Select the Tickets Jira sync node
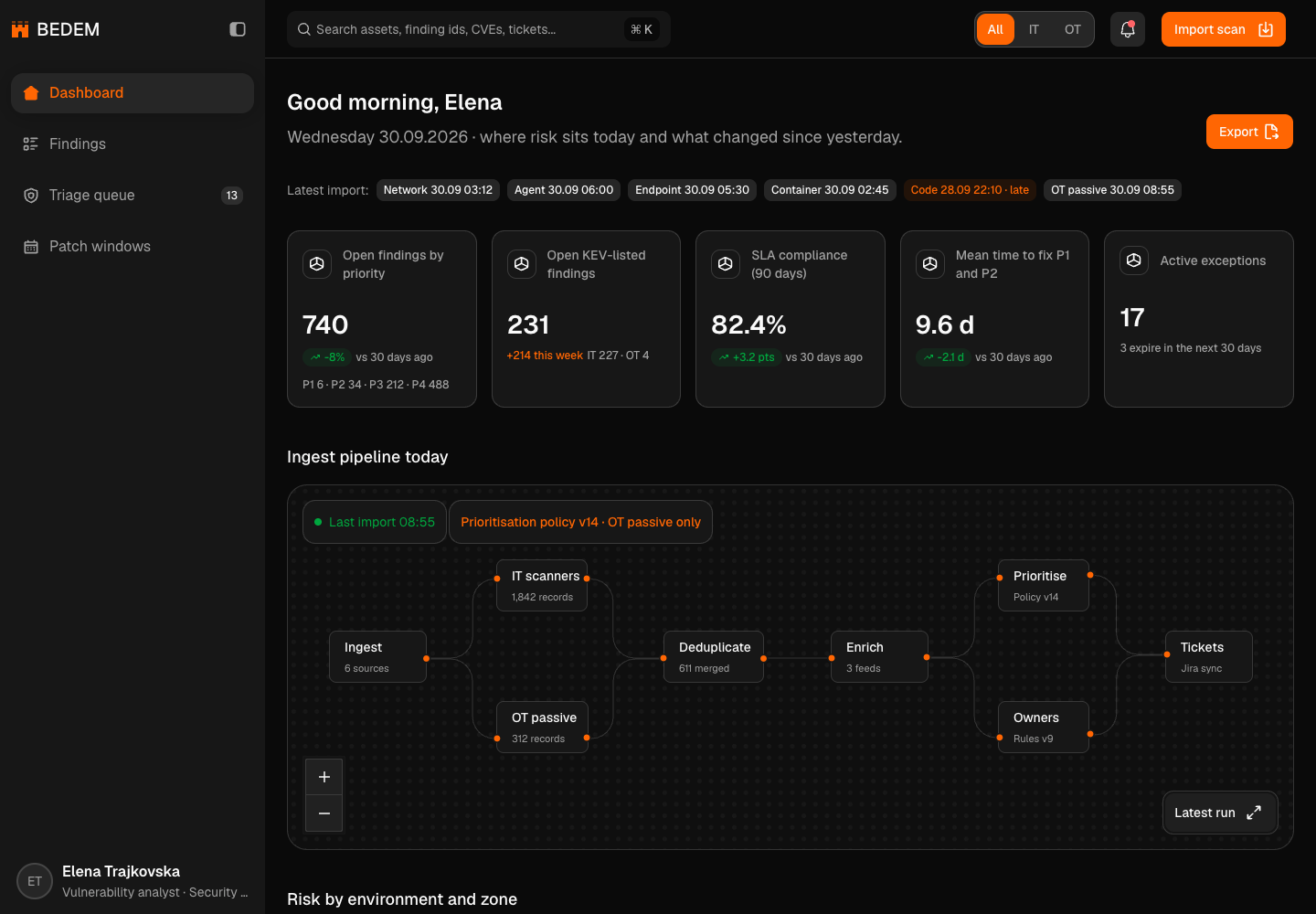This screenshot has height=914, width=1316. [1209, 656]
